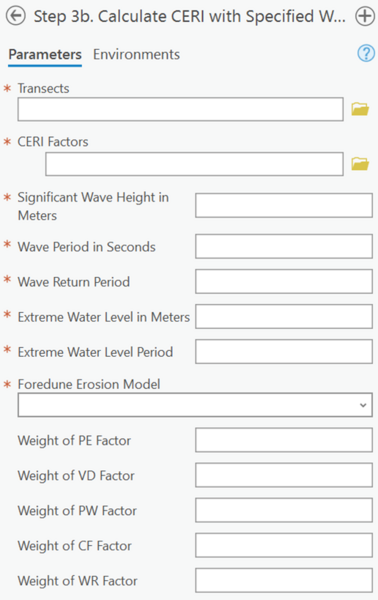Focus the Extreme Water Level Period field
Viewport: 378px width, 600px height.
284,352
